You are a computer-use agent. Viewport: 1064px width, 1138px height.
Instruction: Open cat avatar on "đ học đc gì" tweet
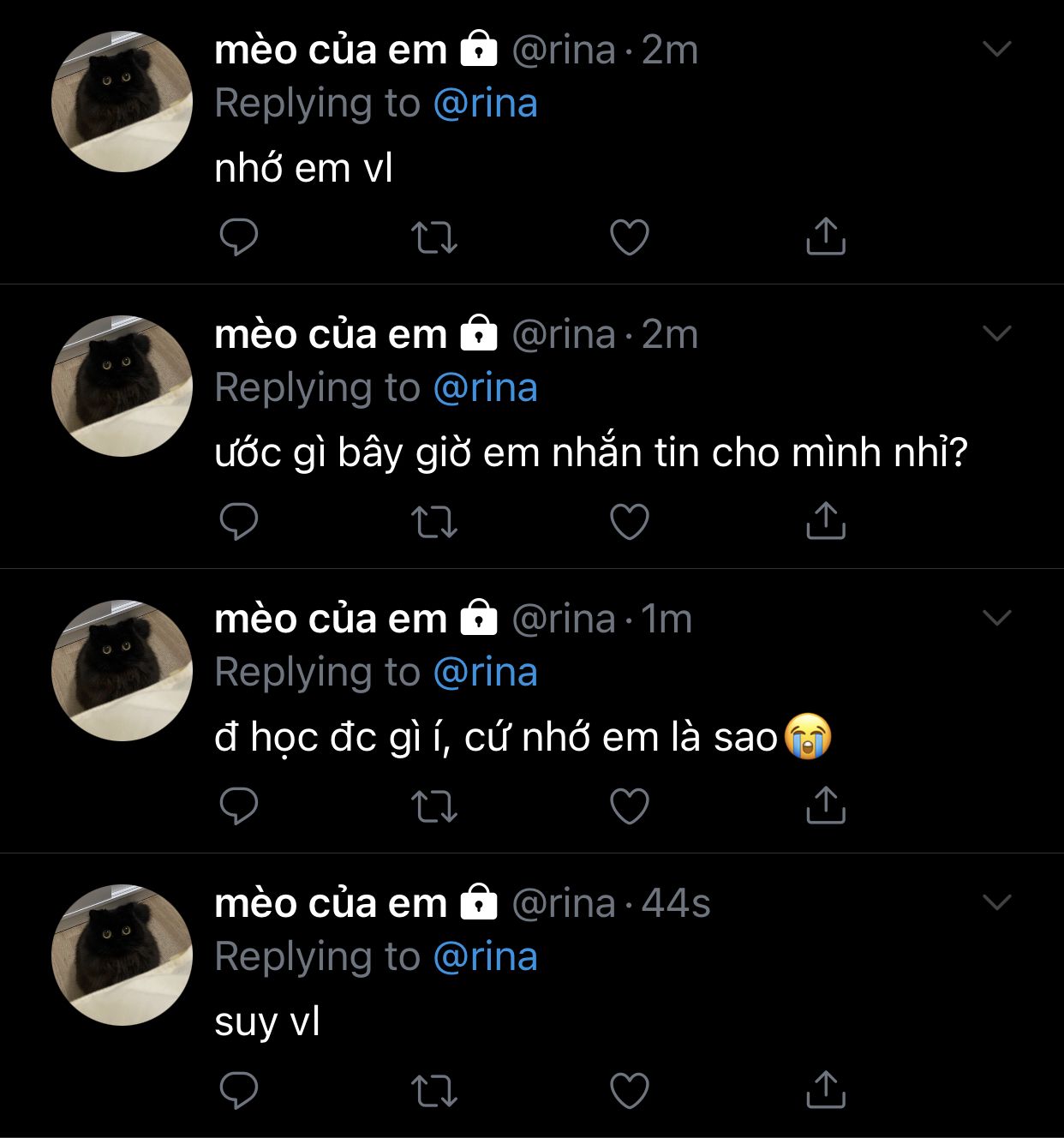pyautogui.click(x=122, y=670)
